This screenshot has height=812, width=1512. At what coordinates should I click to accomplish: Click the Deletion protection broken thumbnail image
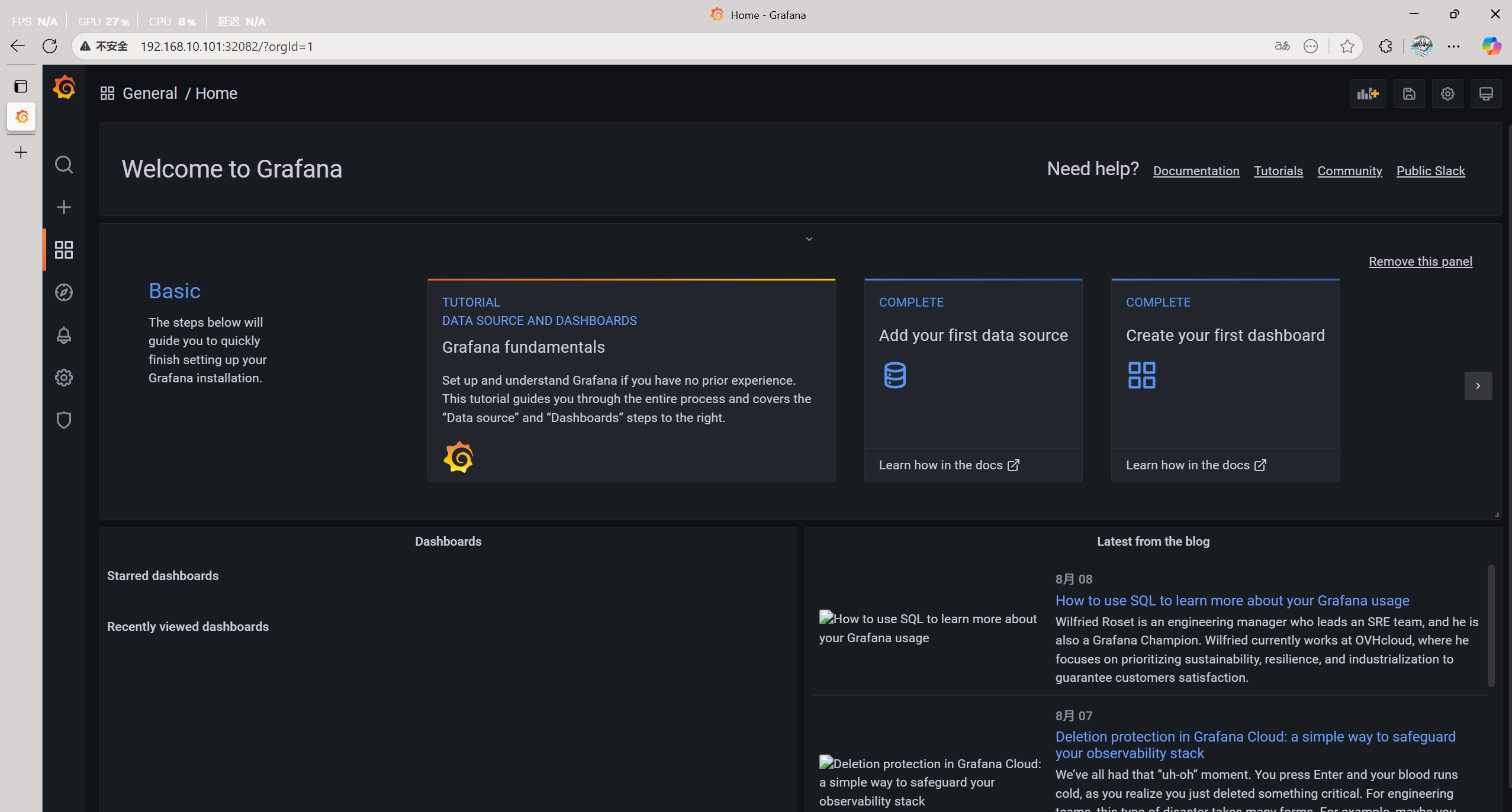[x=930, y=782]
